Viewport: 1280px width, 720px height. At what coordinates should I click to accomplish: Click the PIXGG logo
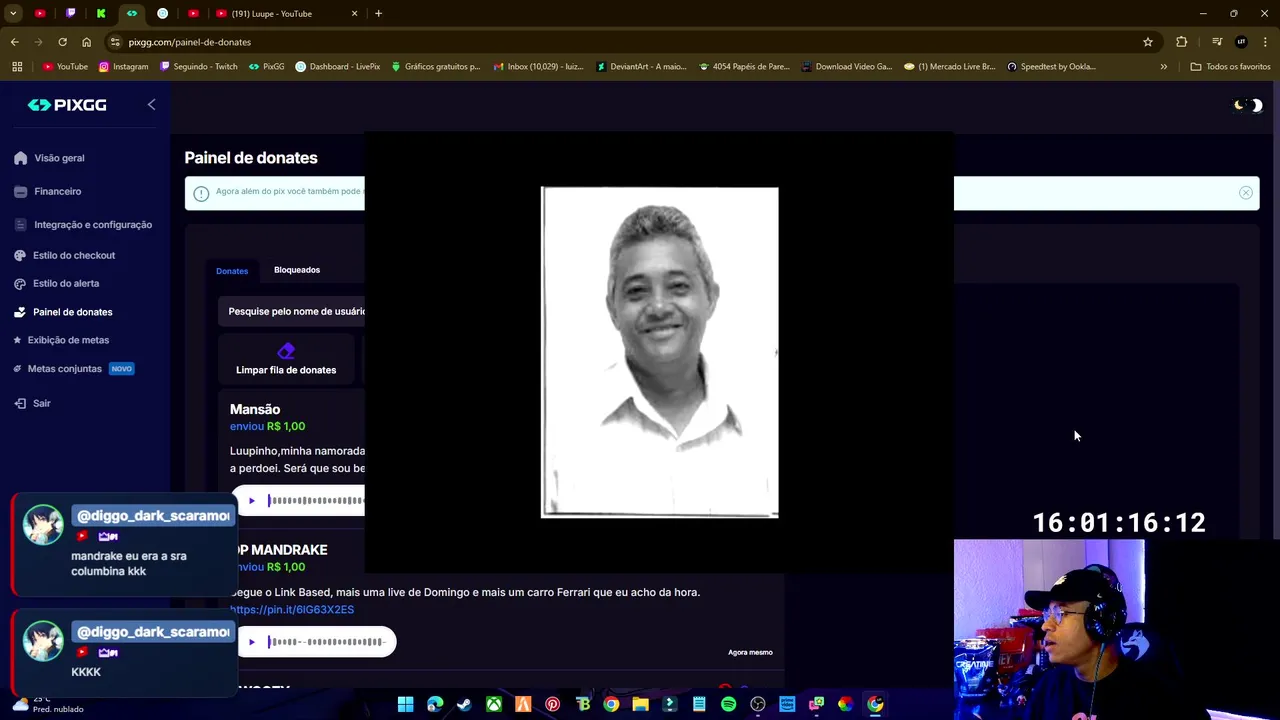click(x=67, y=105)
